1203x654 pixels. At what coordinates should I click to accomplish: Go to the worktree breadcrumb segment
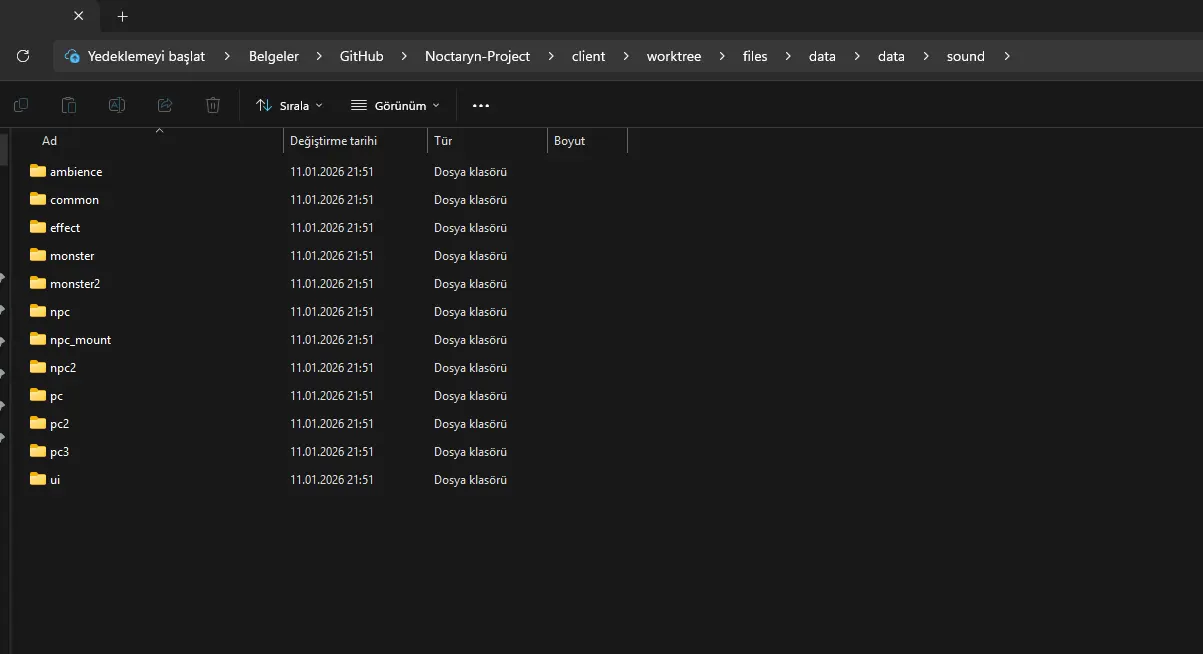click(x=673, y=56)
